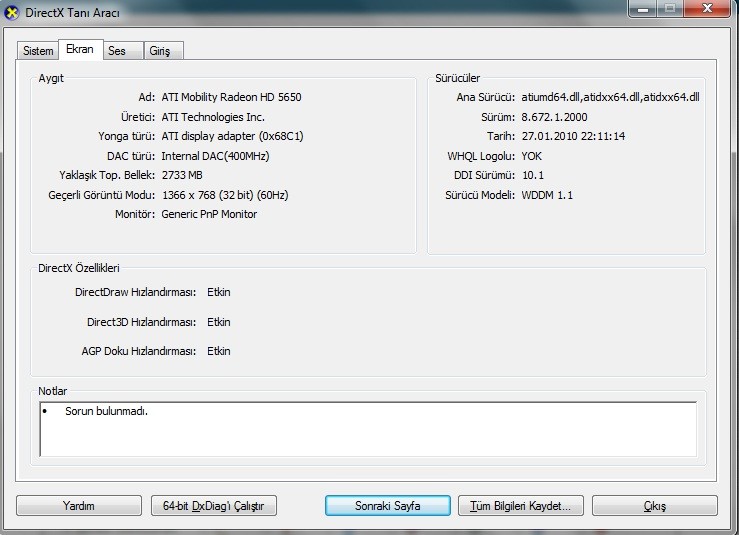Click the Yonga türü label
This screenshot has width=739, height=535.
(126, 136)
